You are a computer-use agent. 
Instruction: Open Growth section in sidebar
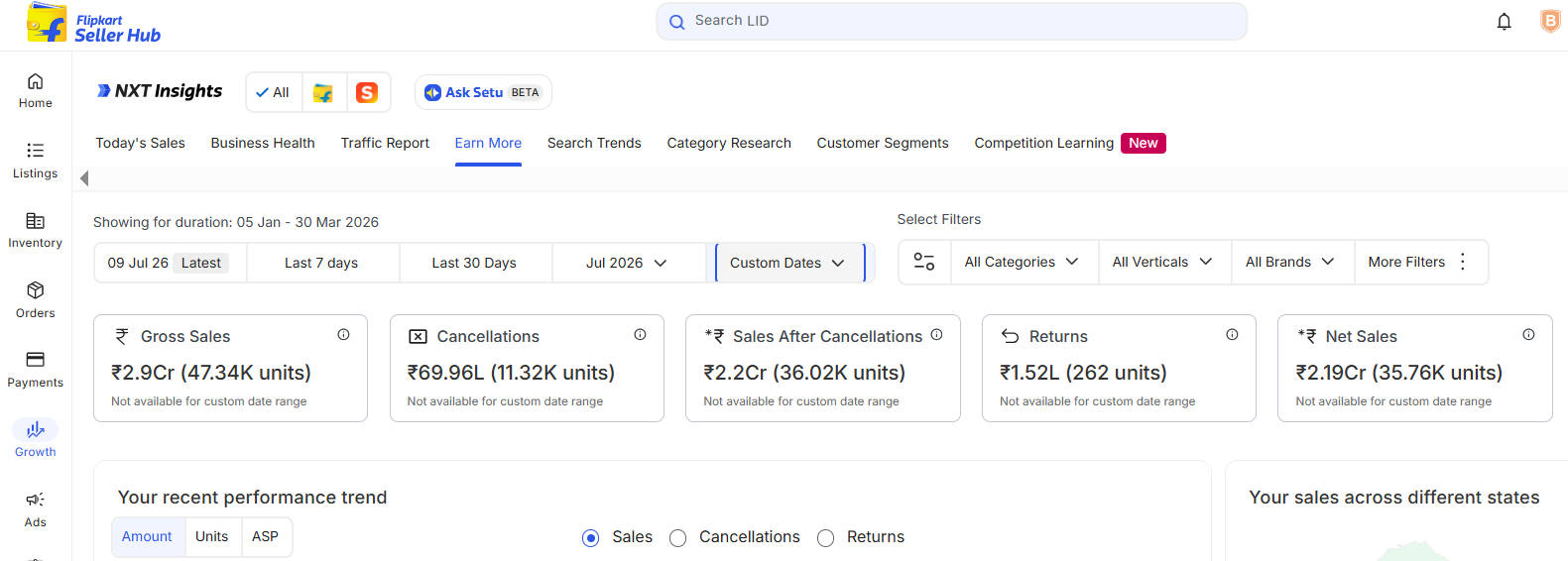(x=36, y=439)
